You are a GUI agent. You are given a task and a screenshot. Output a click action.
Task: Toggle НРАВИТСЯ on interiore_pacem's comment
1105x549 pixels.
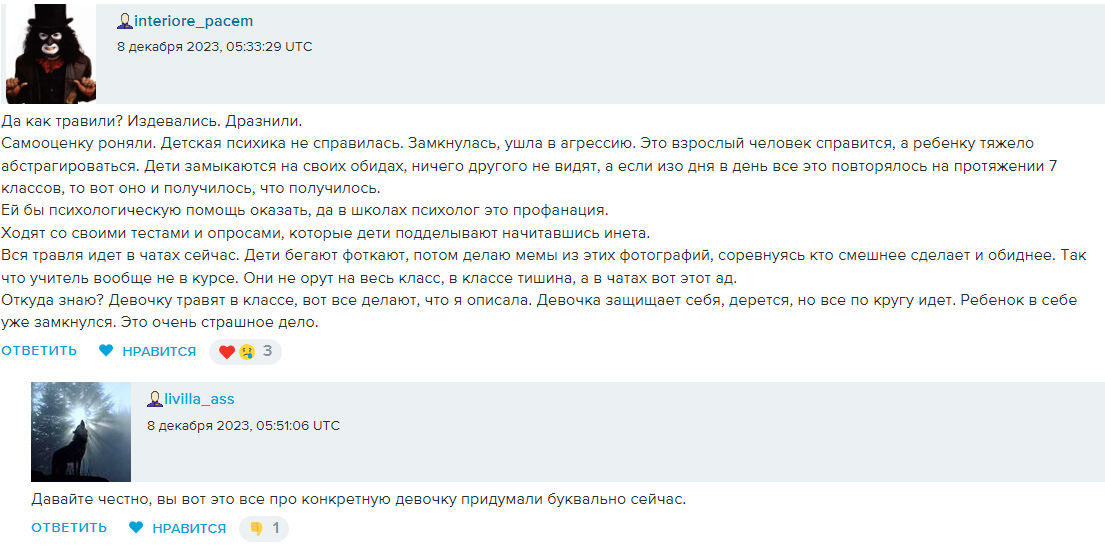point(159,352)
